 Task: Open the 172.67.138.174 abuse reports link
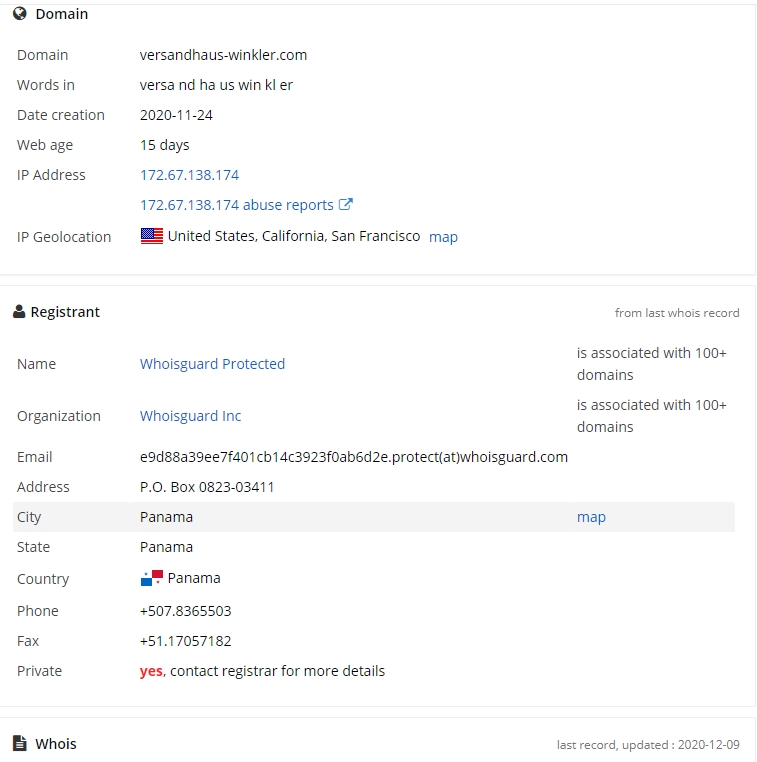237,205
